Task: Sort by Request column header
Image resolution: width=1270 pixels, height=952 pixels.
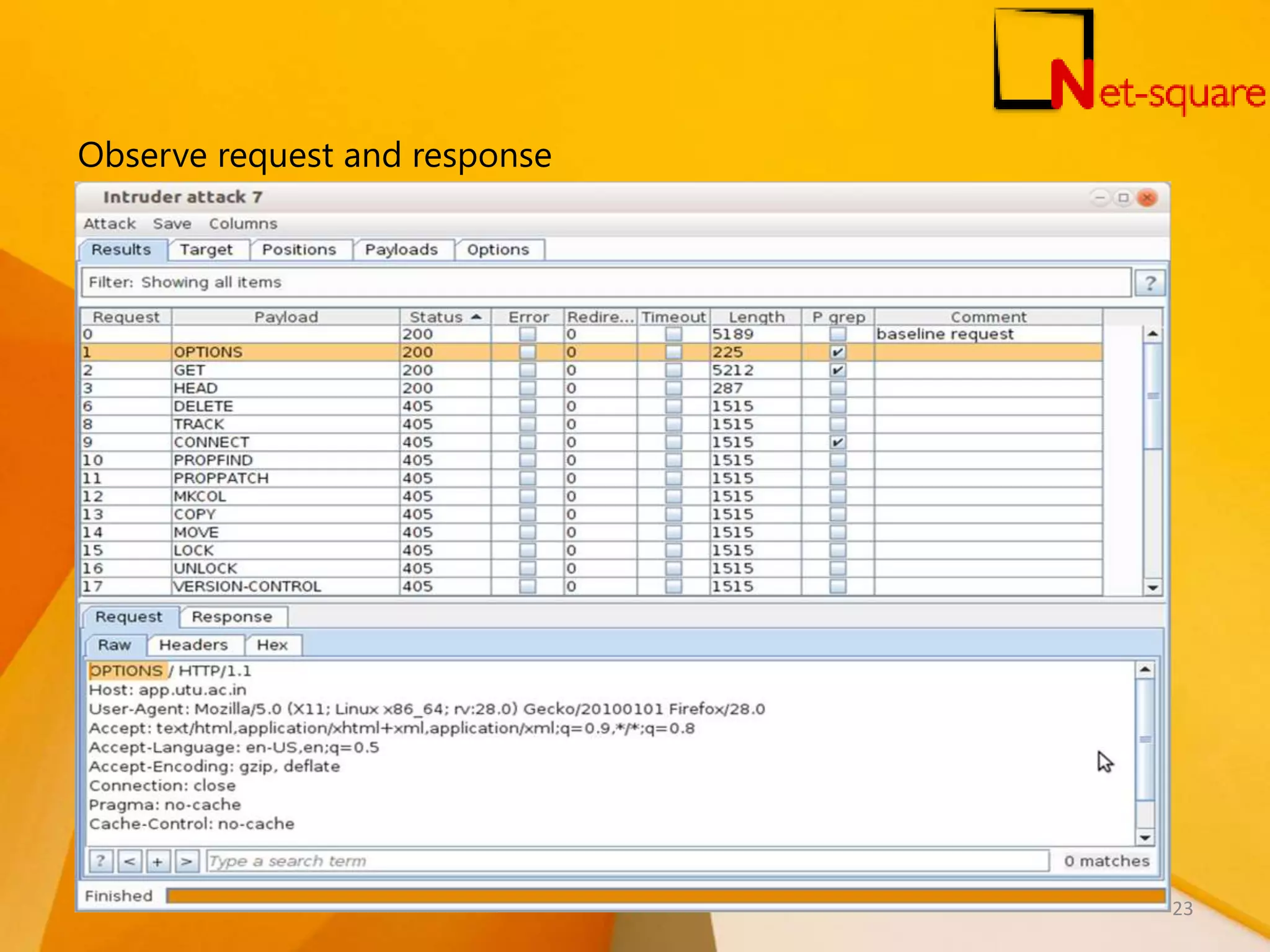Action: pos(127,317)
